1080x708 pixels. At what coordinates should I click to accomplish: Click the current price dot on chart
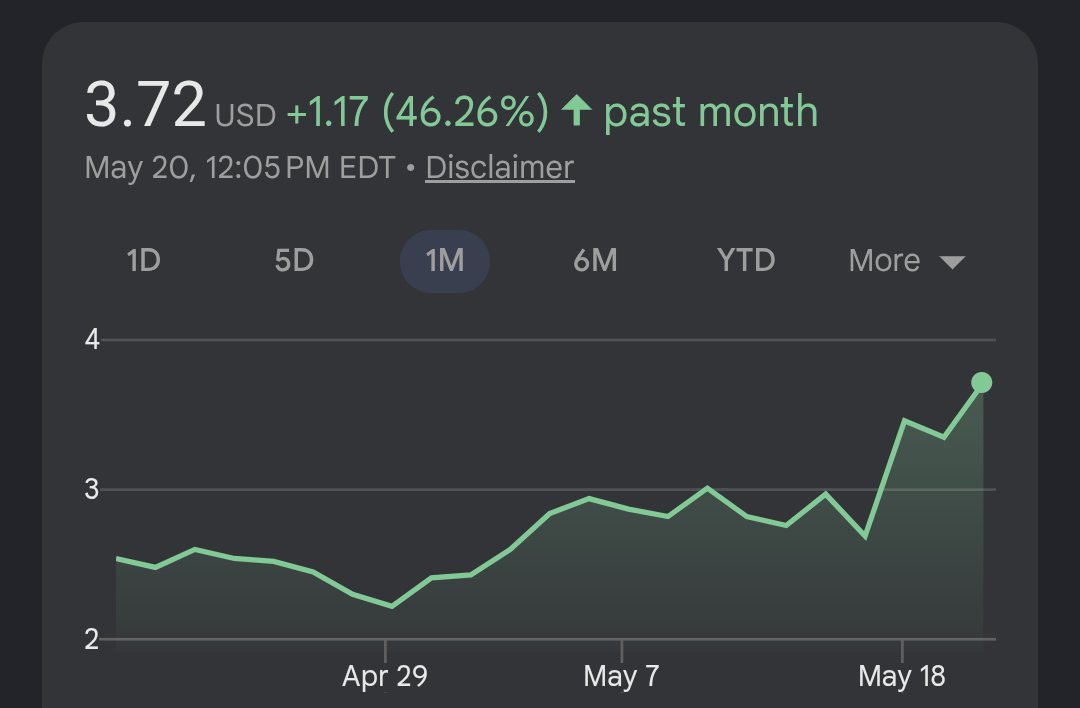[x=982, y=382]
